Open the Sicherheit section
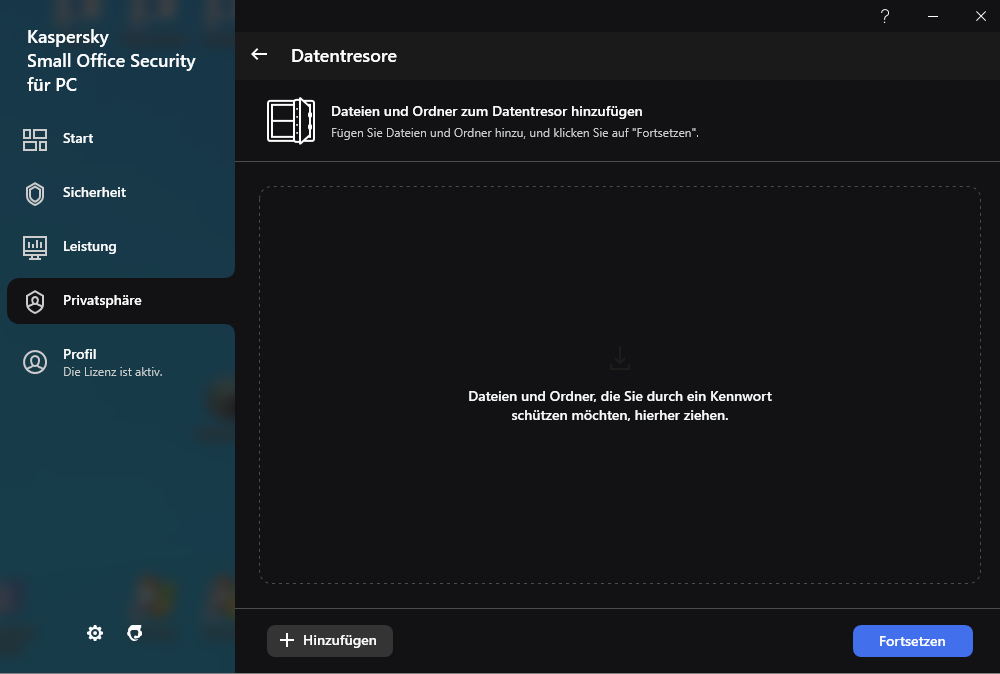The image size is (1000, 674). tap(121, 193)
